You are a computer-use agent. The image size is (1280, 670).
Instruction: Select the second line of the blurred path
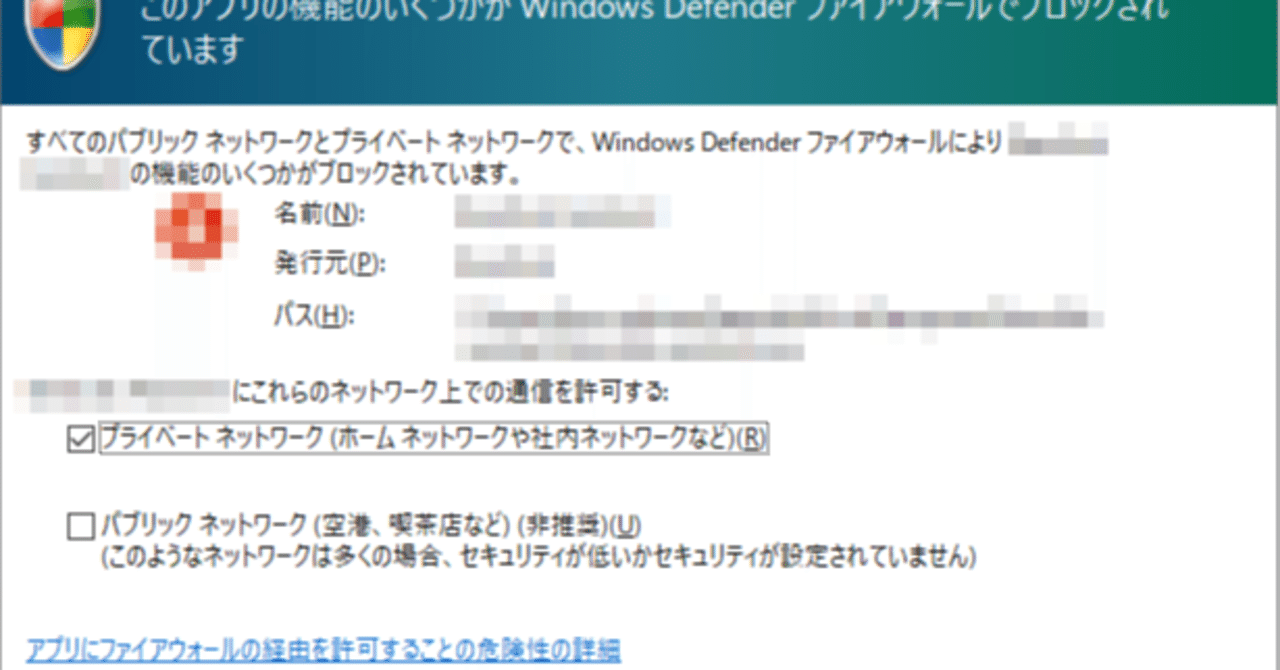pos(630,350)
